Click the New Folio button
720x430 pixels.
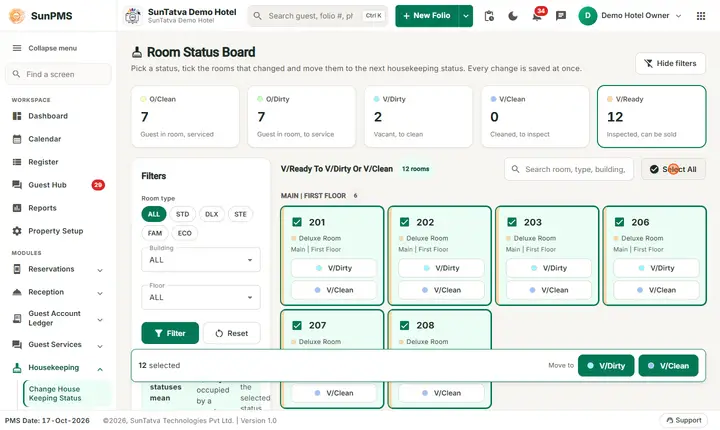(x=427, y=16)
